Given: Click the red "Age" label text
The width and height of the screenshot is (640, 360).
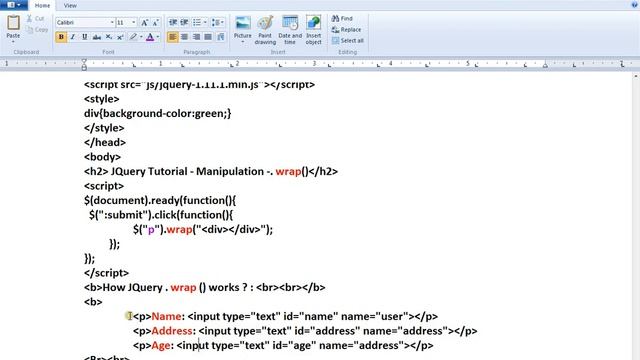Looking at the screenshot, I should pyautogui.click(x=161, y=346).
